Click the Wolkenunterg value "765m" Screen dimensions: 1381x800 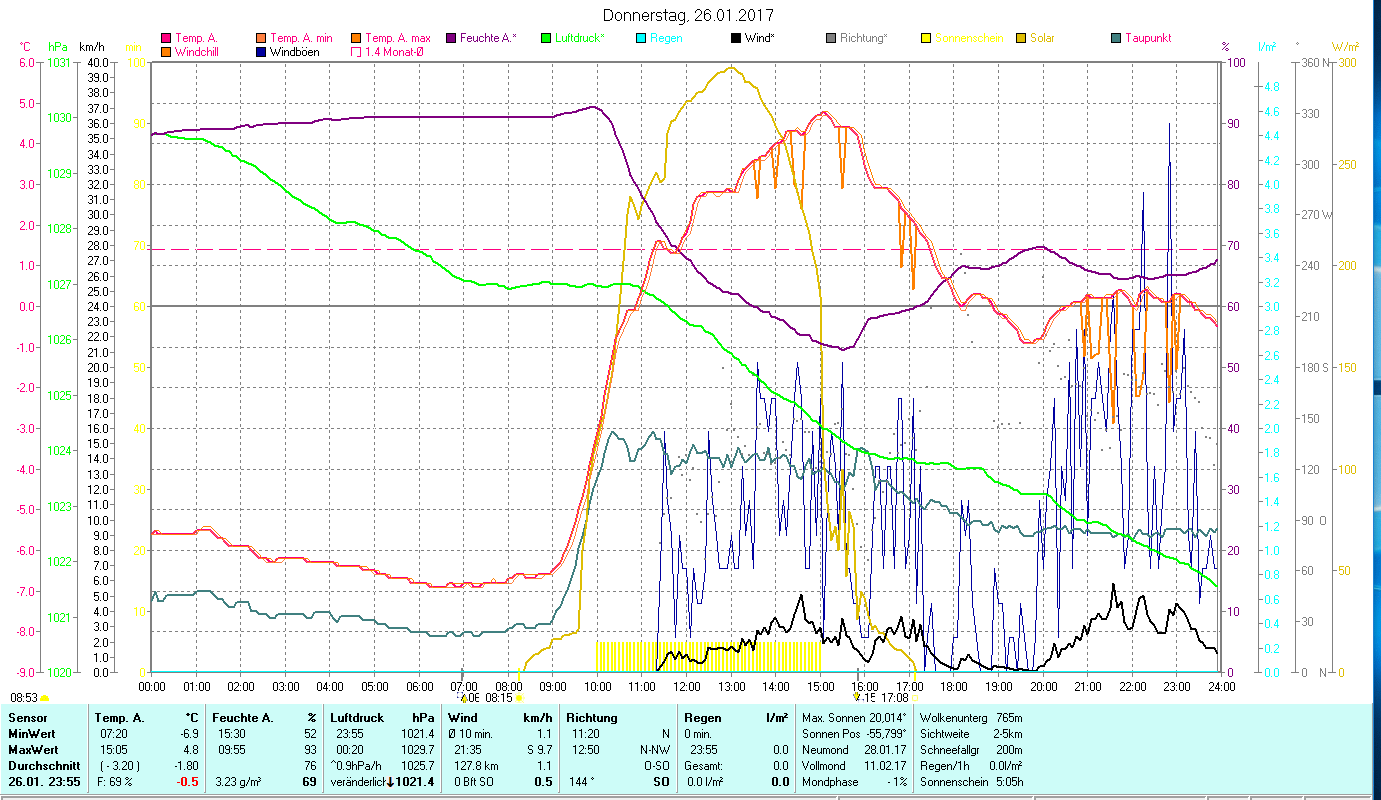pos(1010,717)
